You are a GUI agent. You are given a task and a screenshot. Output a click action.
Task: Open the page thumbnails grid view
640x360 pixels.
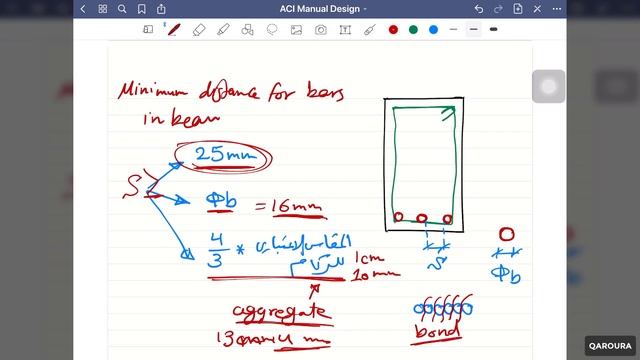click(x=102, y=9)
